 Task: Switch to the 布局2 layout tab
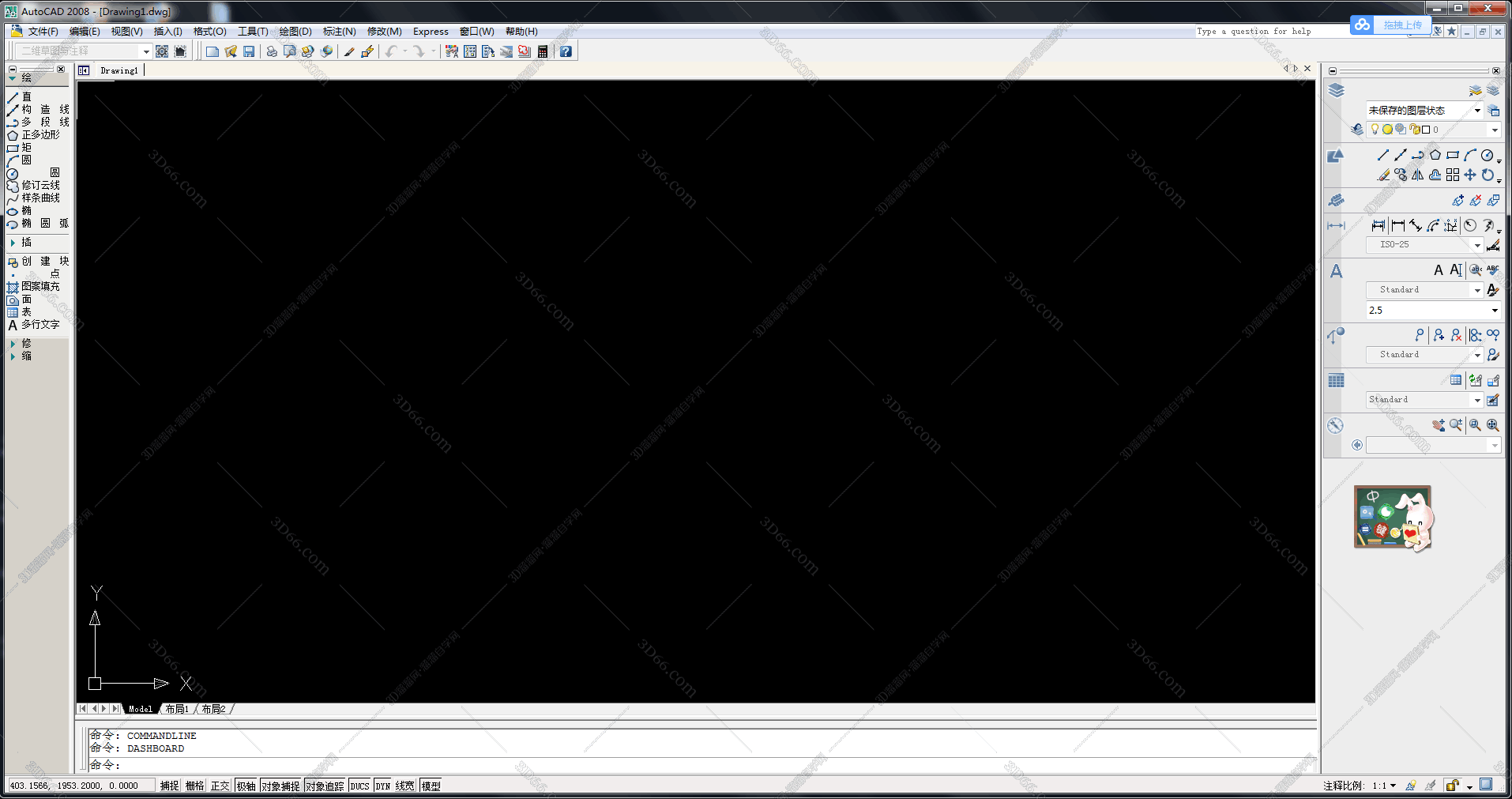click(213, 709)
